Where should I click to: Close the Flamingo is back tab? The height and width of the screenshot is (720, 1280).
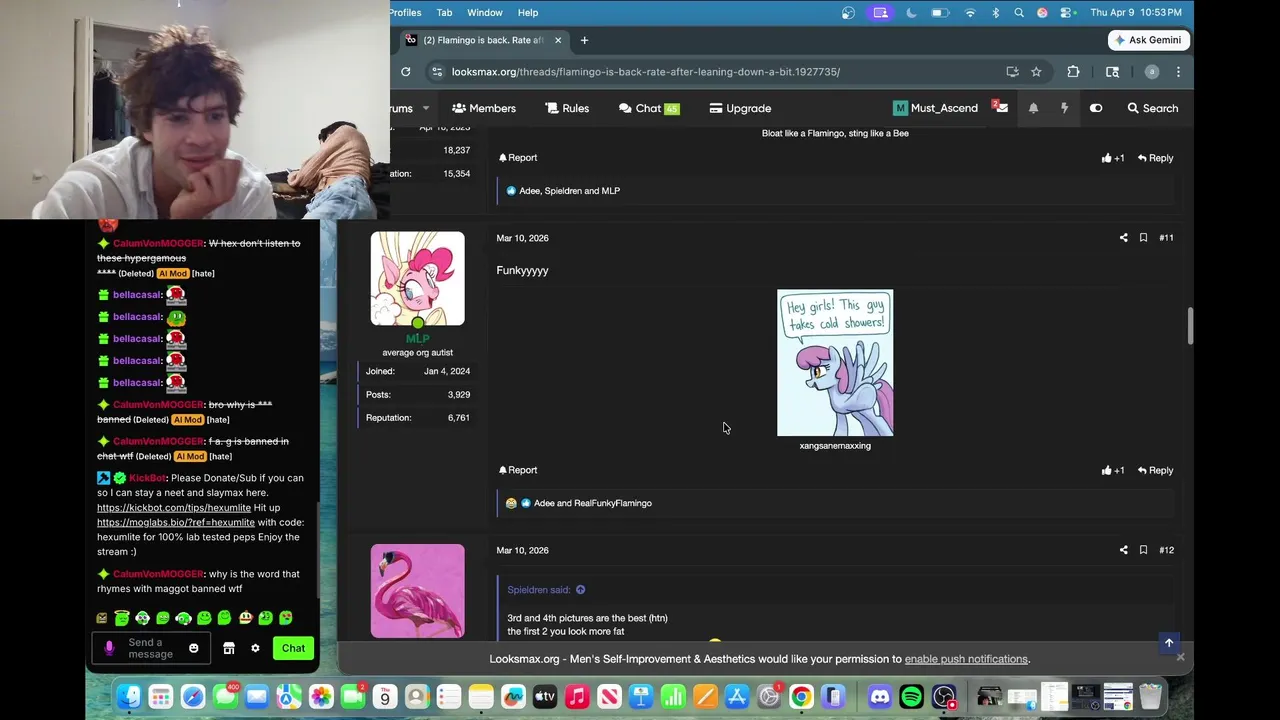tap(558, 40)
